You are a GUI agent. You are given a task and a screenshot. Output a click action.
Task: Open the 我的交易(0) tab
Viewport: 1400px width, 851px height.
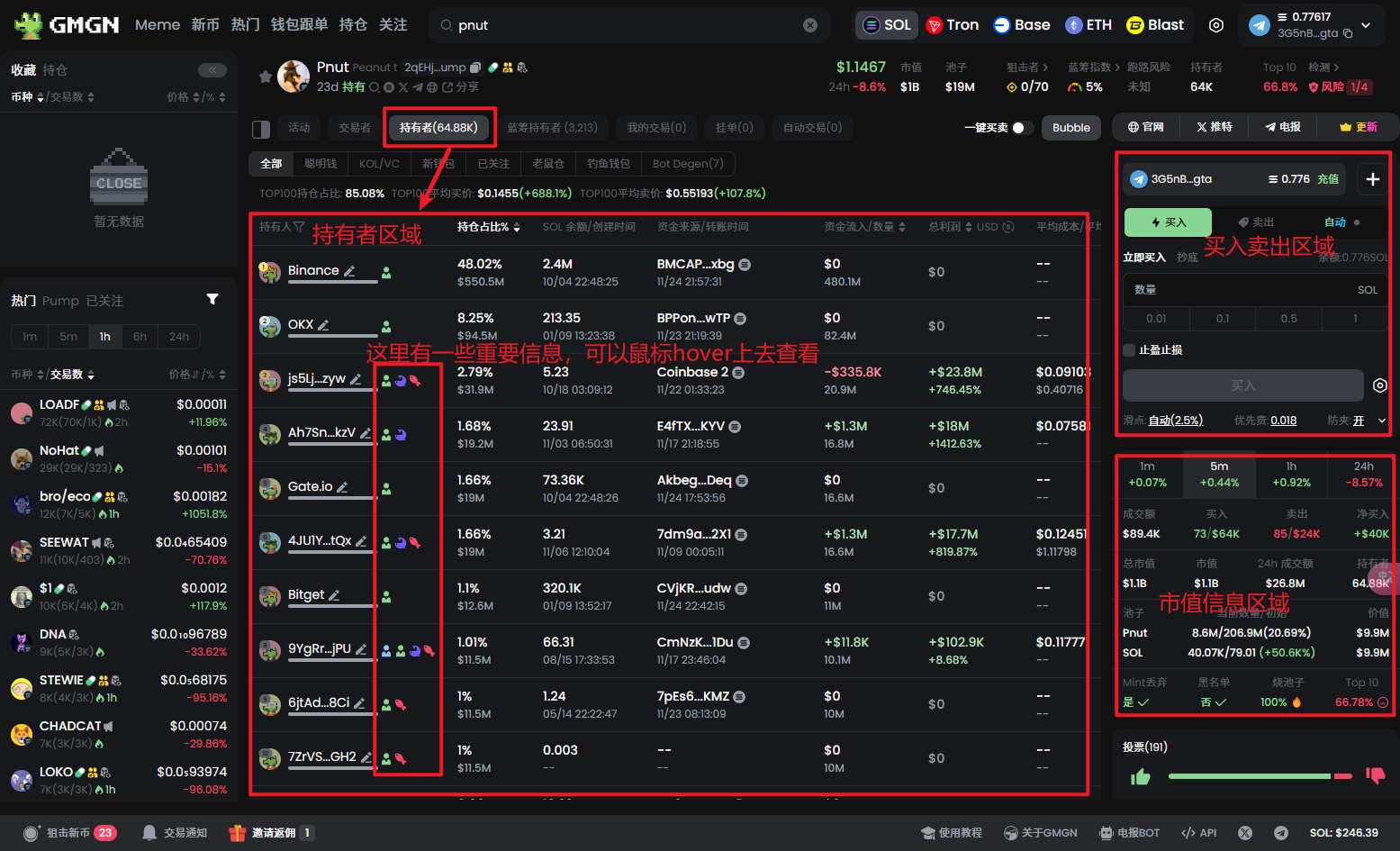coord(656,128)
